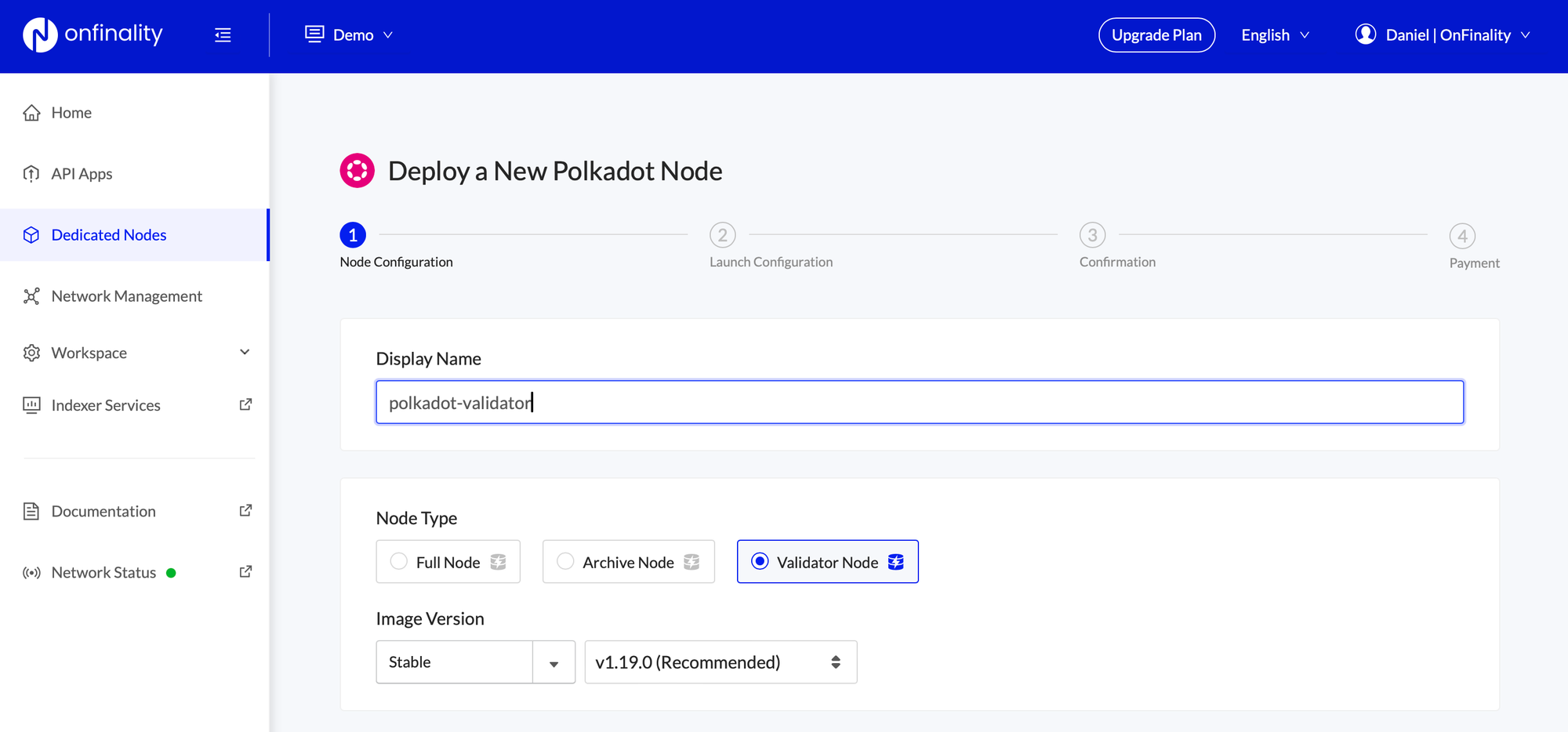Click the Display Name input field
This screenshot has width=1568, height=732.
tap(919, 401)
